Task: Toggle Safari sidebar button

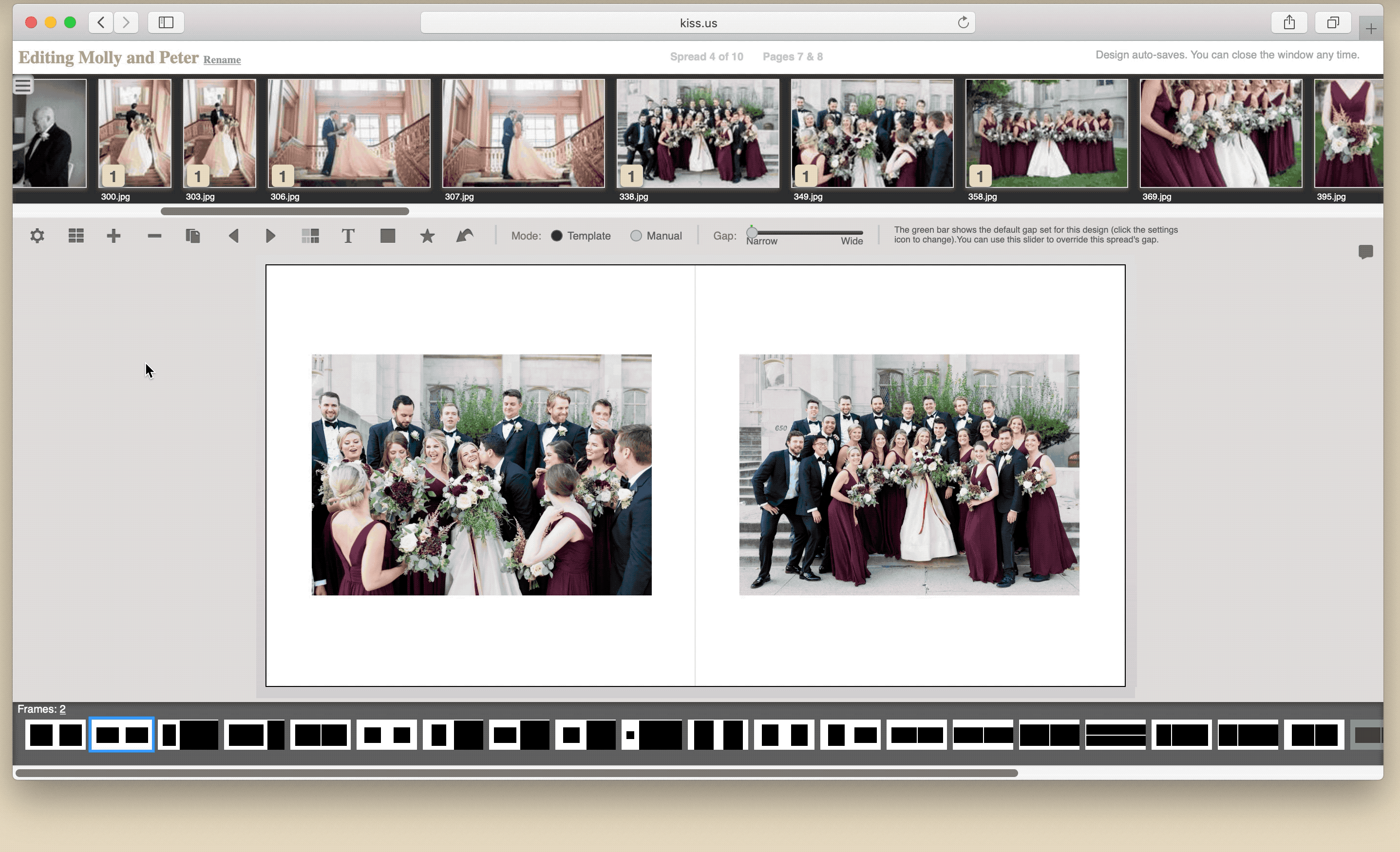Action: (166, 23)
